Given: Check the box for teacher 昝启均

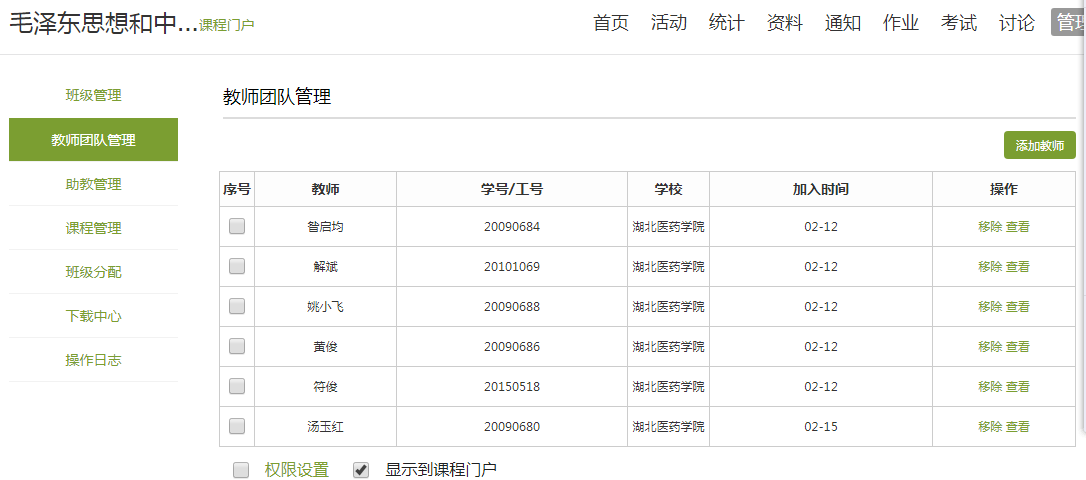Looking at the screenshot, I should pyautogui.click(x=237, y=227).
